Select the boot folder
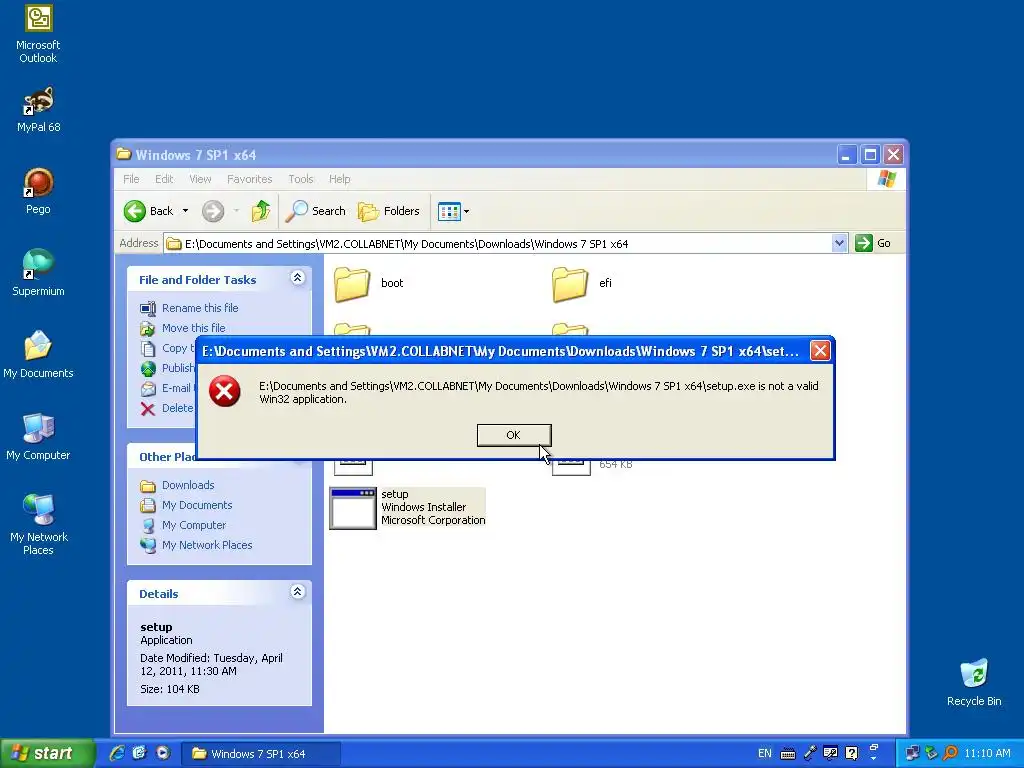This screenshot has width=1024, height=768. tap(369, 283)
